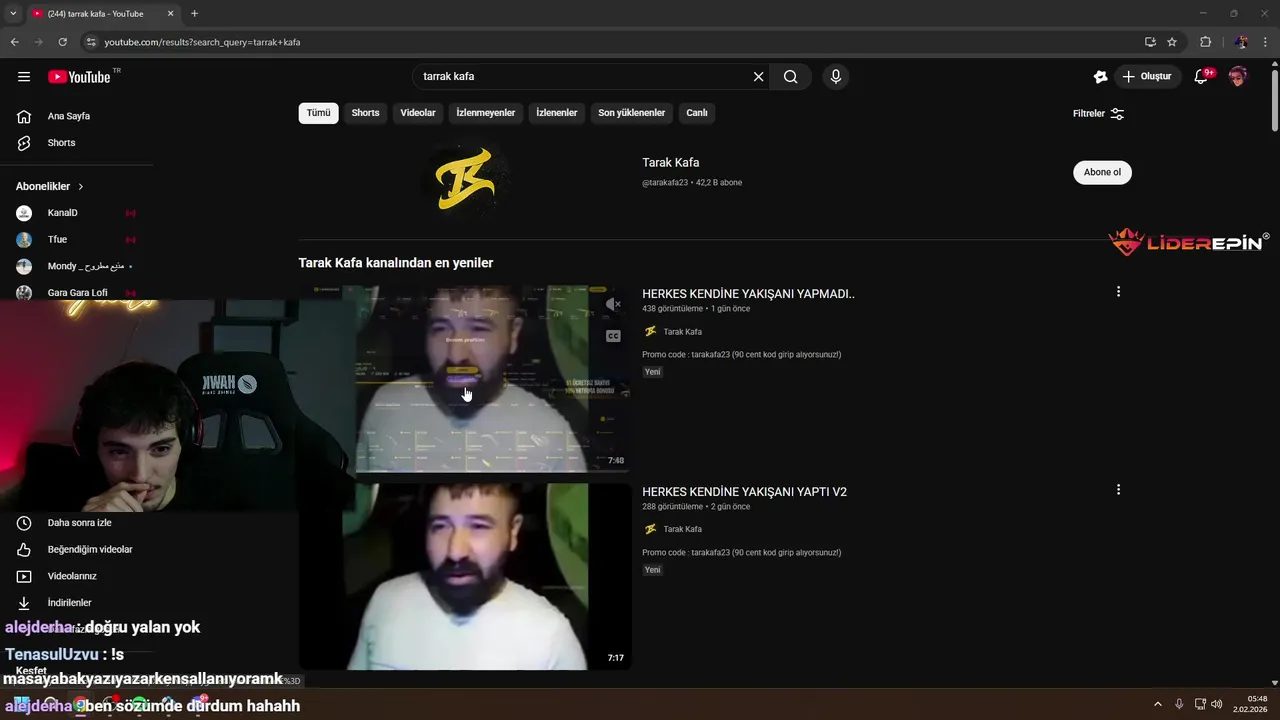Toggle captions CC on first video preview
The width and height of the screenshot is (1280, 720).
pyautogui.click(x=613, y=336)
